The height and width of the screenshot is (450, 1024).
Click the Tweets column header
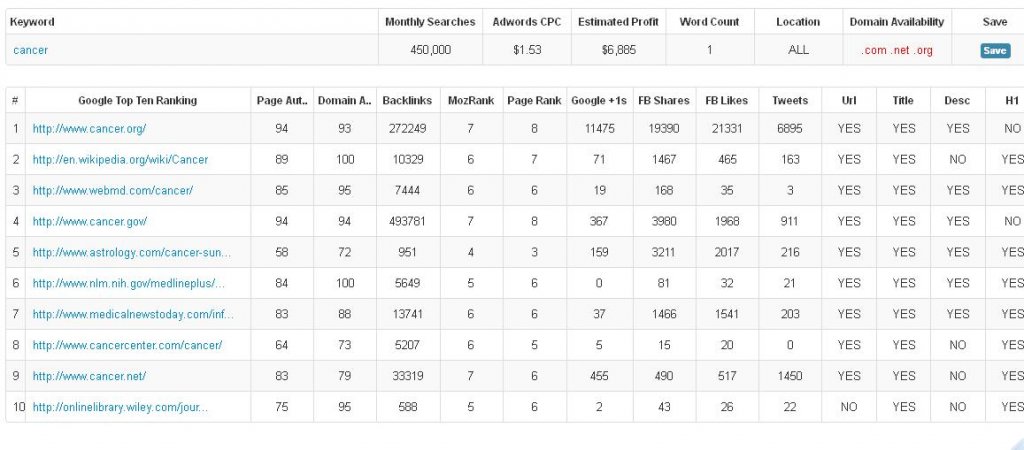click(790, 101)
